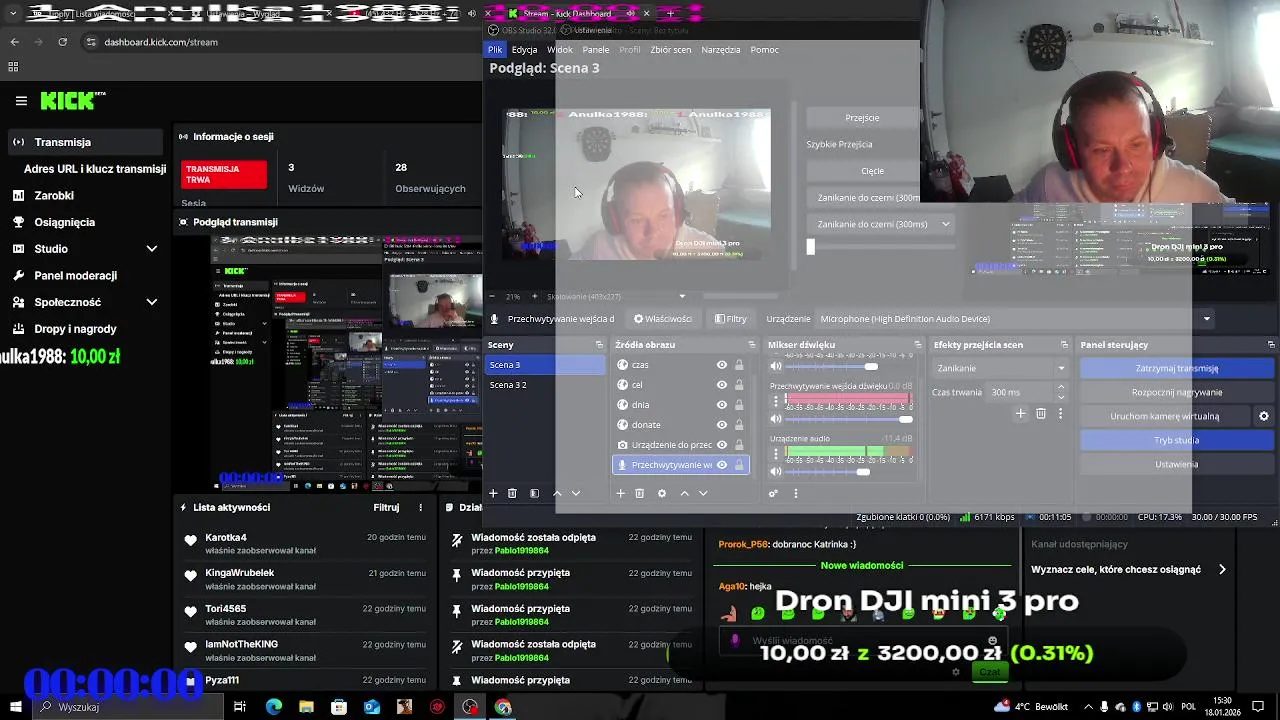Open the Edycja menu in OBS
Screen dimensions: 1280x720
(524, 49)
